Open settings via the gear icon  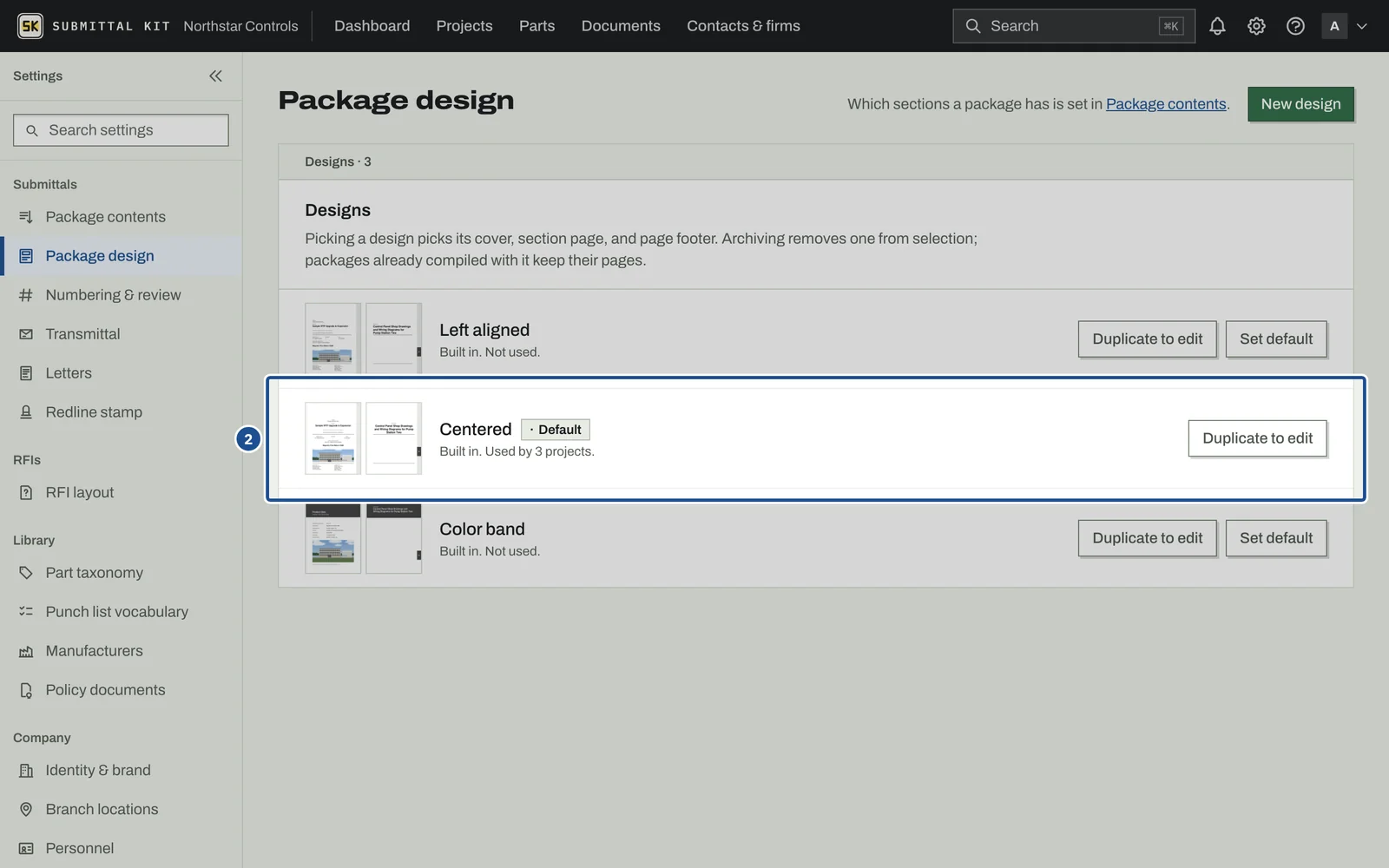tap(1256, 26)
